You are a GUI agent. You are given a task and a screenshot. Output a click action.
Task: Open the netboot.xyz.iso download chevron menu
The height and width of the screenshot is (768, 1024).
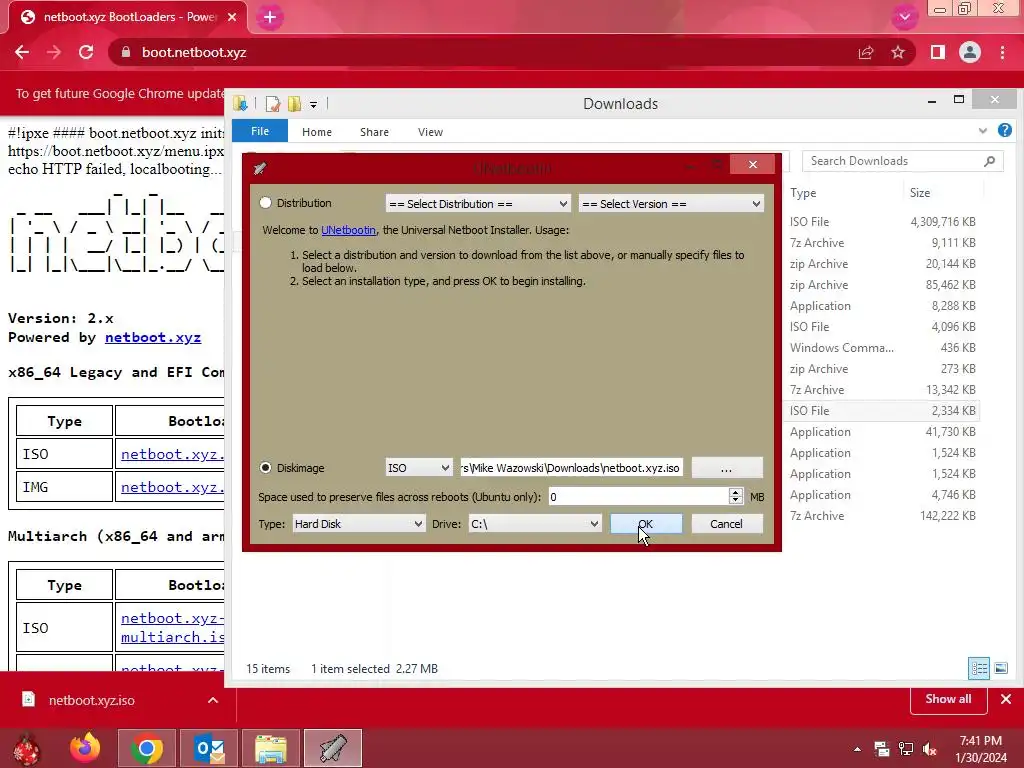213,700
